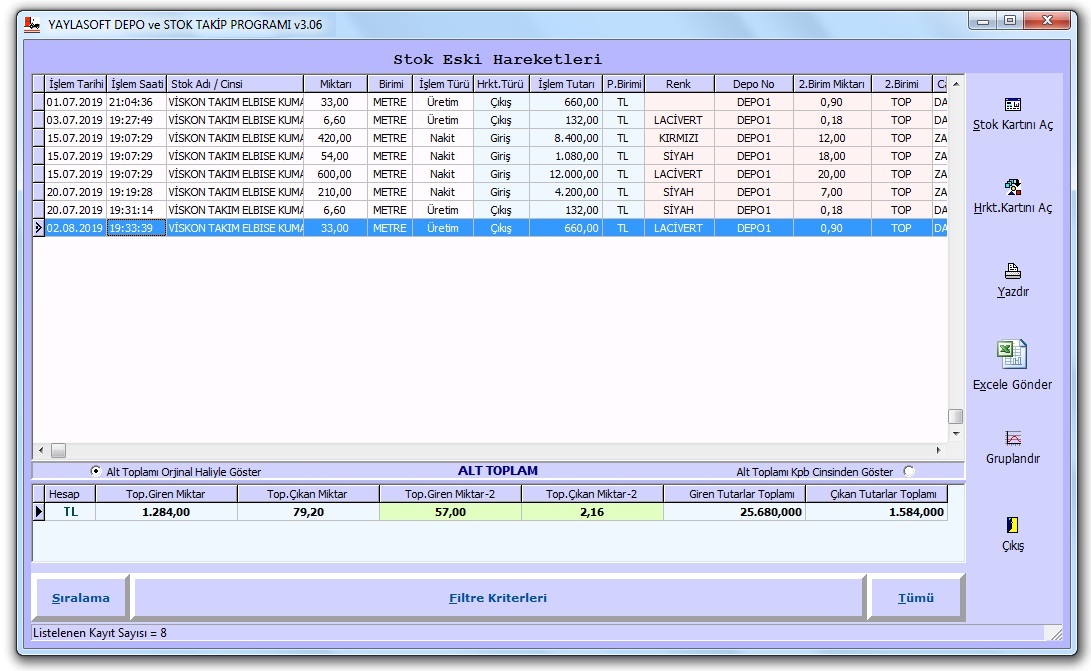Screen dimensions: 1091x671
Task: Click the Sıralama button
Action: point(81,598)
